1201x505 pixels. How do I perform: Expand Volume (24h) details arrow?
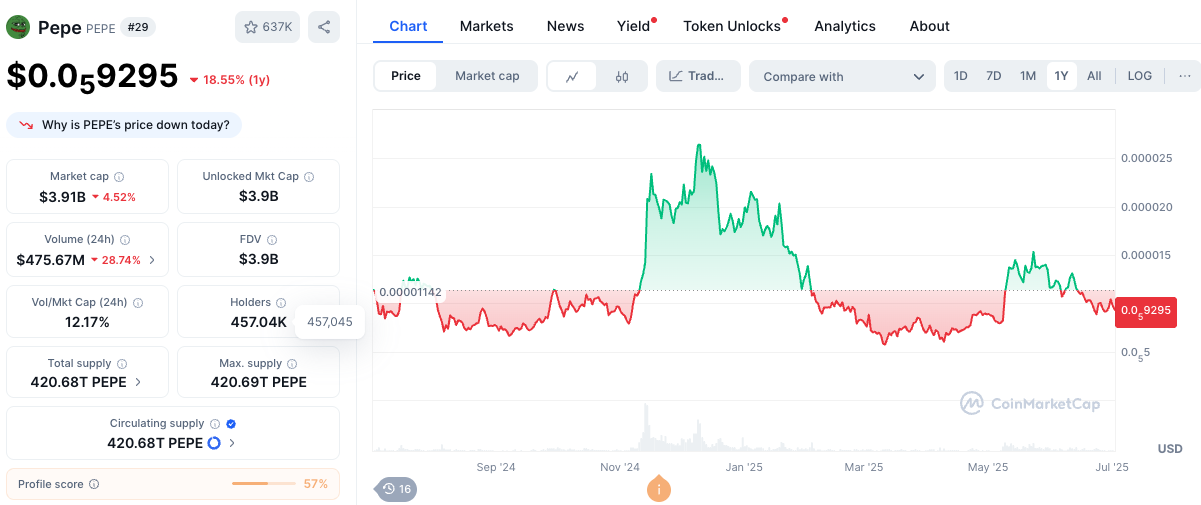[x=152, y=260]
